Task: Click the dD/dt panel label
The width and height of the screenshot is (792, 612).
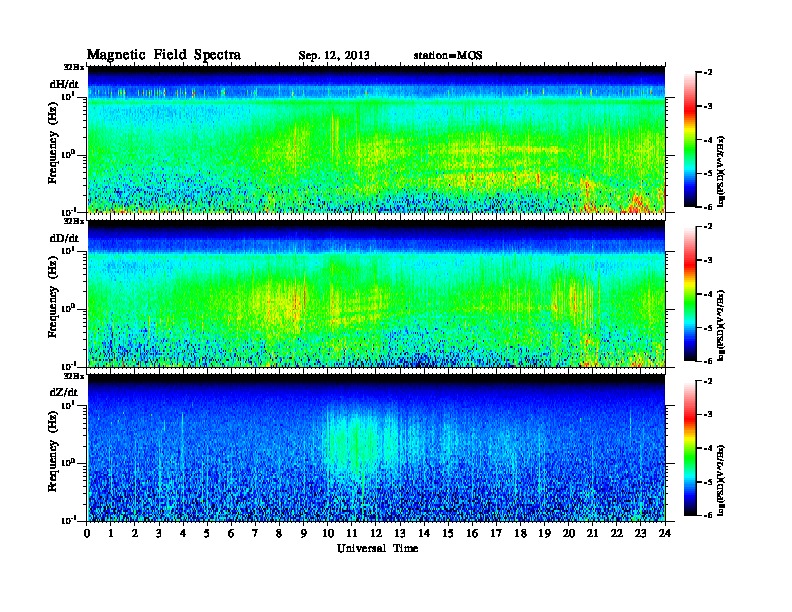Action: (x=64, y=238)
